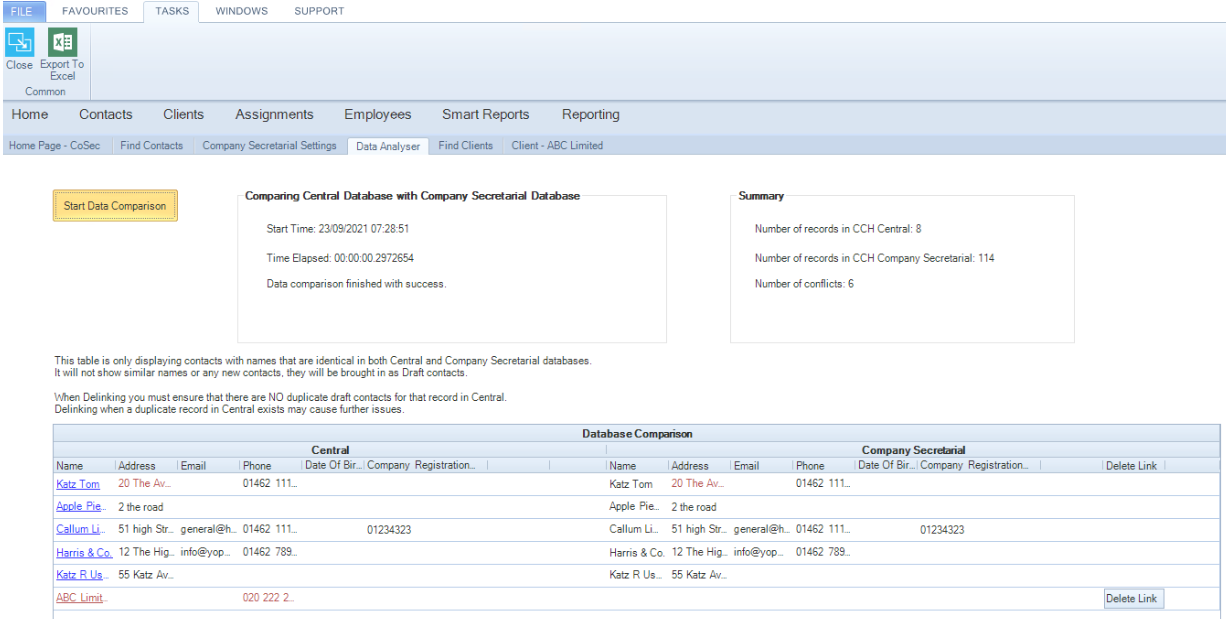Select the TASKS ribbon tab
Screen dimensions: 1226x620
click(172, 11)
